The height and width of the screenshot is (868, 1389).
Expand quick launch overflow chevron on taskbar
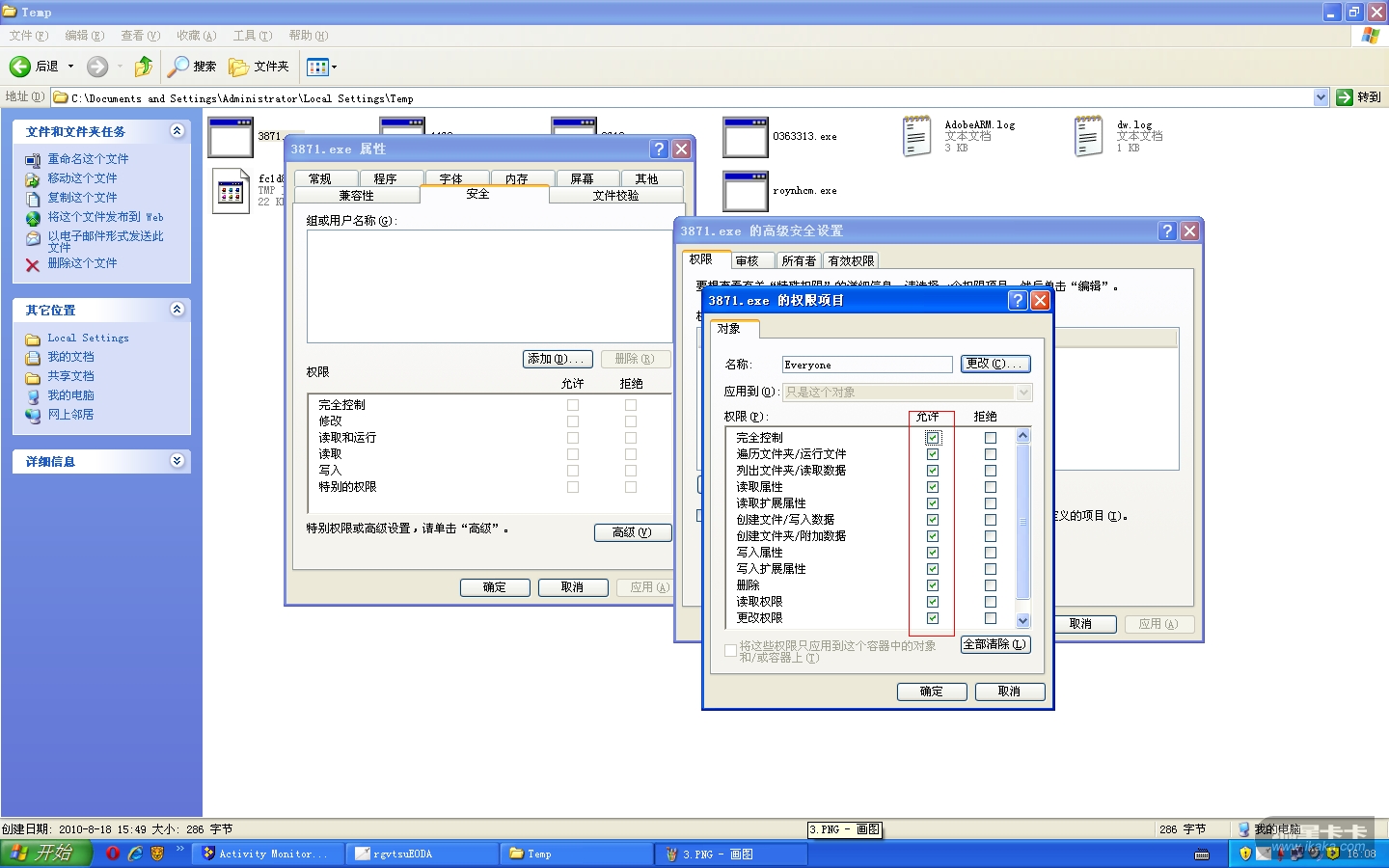pyautogui.click(x=180, y=850)
